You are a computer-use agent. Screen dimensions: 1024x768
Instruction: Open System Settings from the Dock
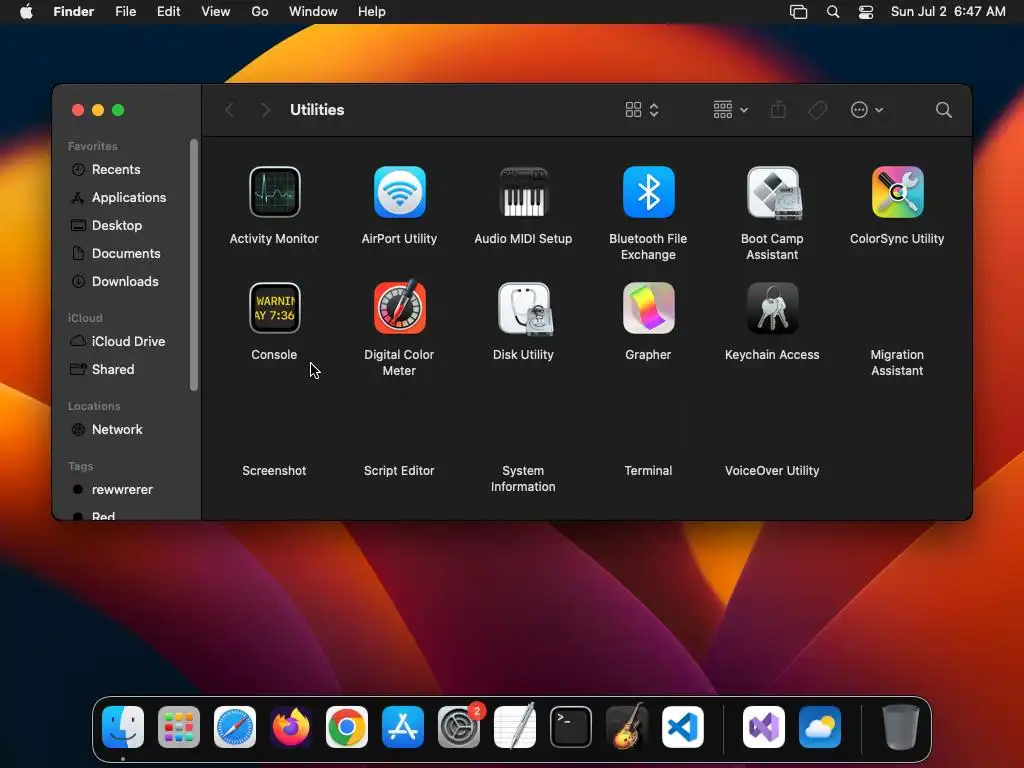[459, 727]
